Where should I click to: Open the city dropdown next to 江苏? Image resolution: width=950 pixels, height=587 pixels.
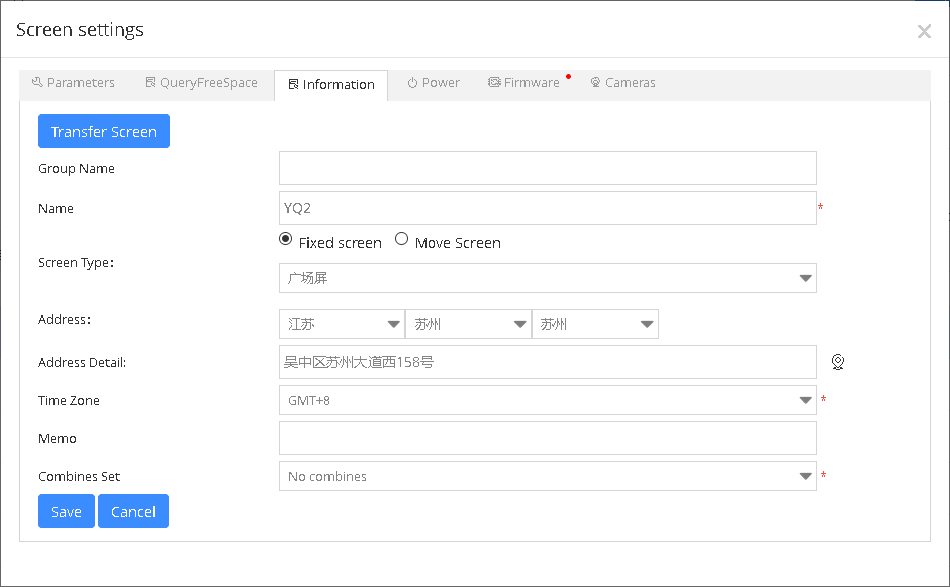(468, 324)
